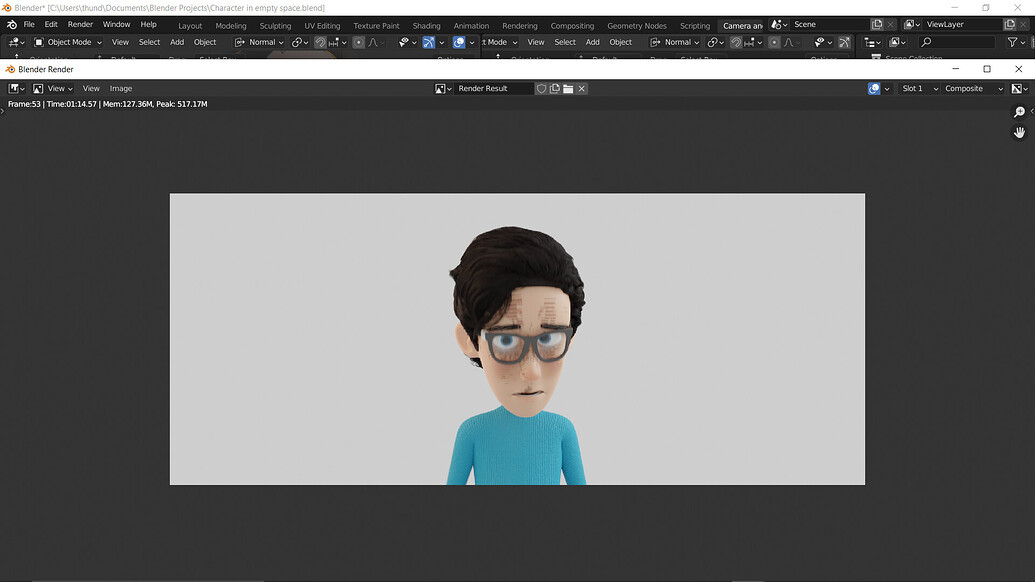The image size is (1035, 582).
Task: Open the Image Editor type dropdown in Blender Render
Action: pyautogui.click(x=17, y=88)
